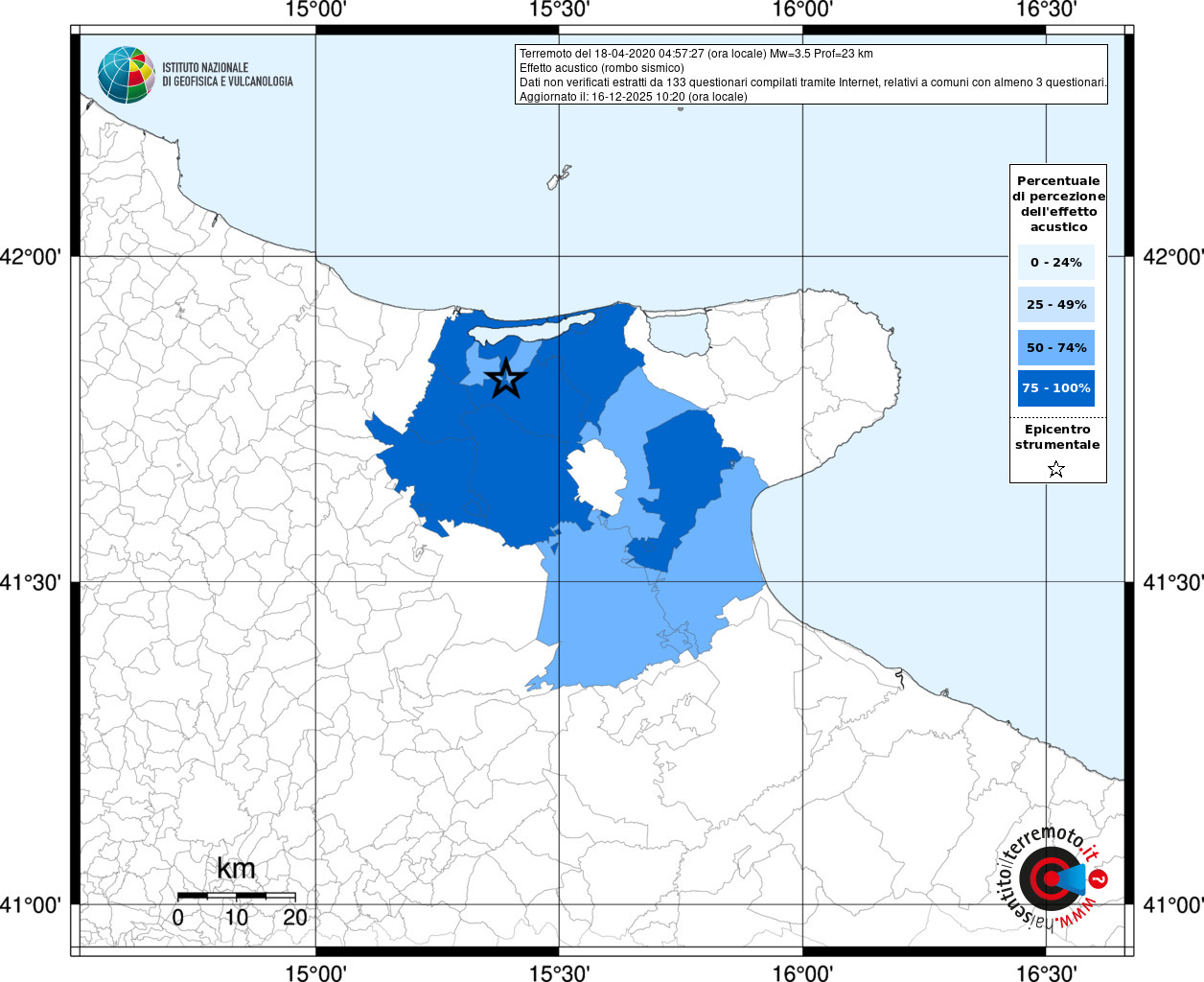This screenshot has width=1204, height=982.
Task: Click the Istituto Nazionale di Geofisica text
Action: pos(227,75)
